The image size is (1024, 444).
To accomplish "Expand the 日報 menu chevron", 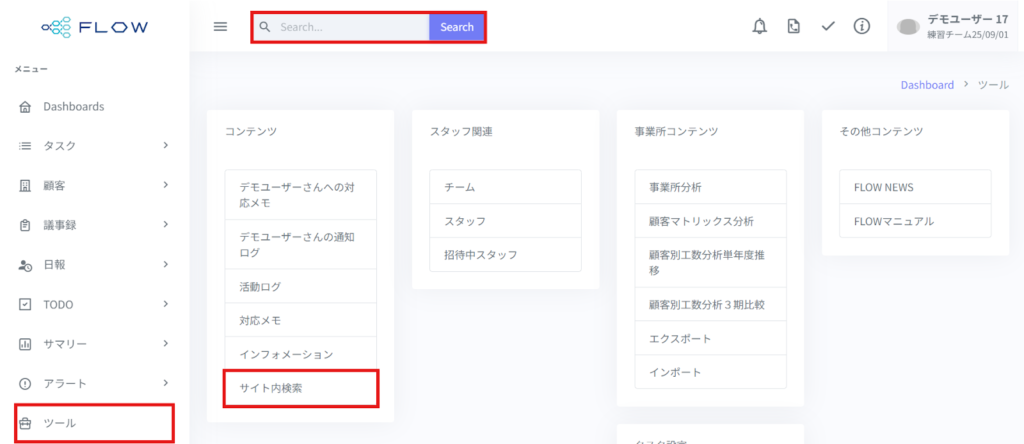I will tap(166, 265).
